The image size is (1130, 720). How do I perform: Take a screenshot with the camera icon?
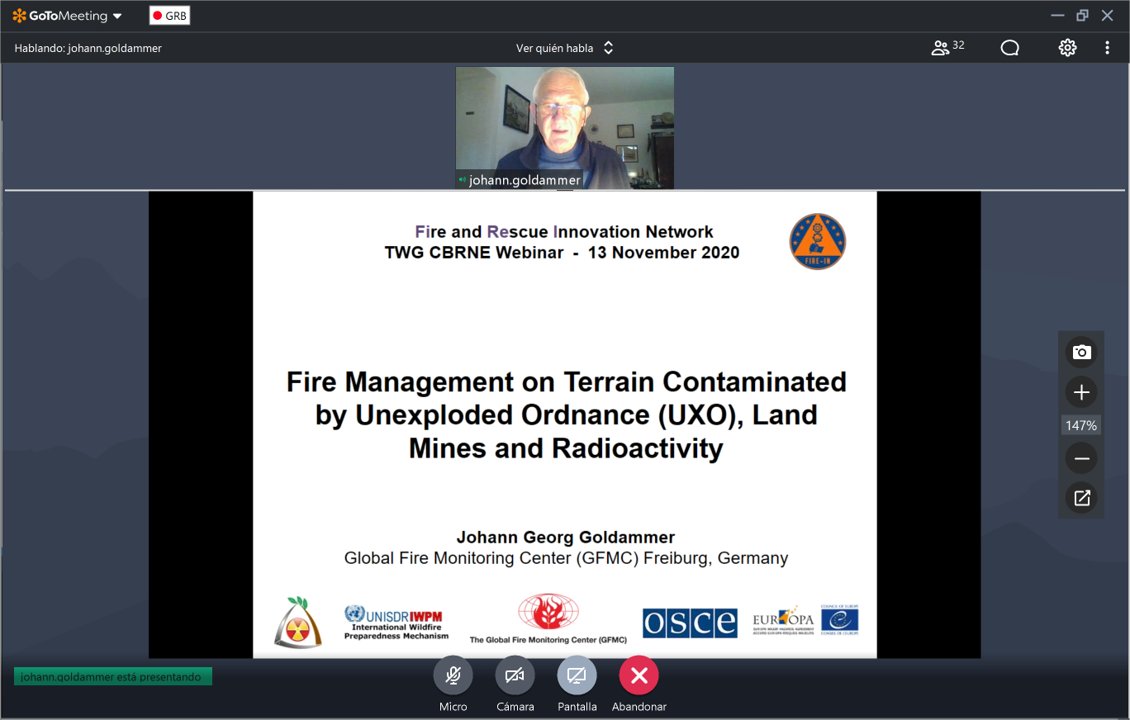1081,352
